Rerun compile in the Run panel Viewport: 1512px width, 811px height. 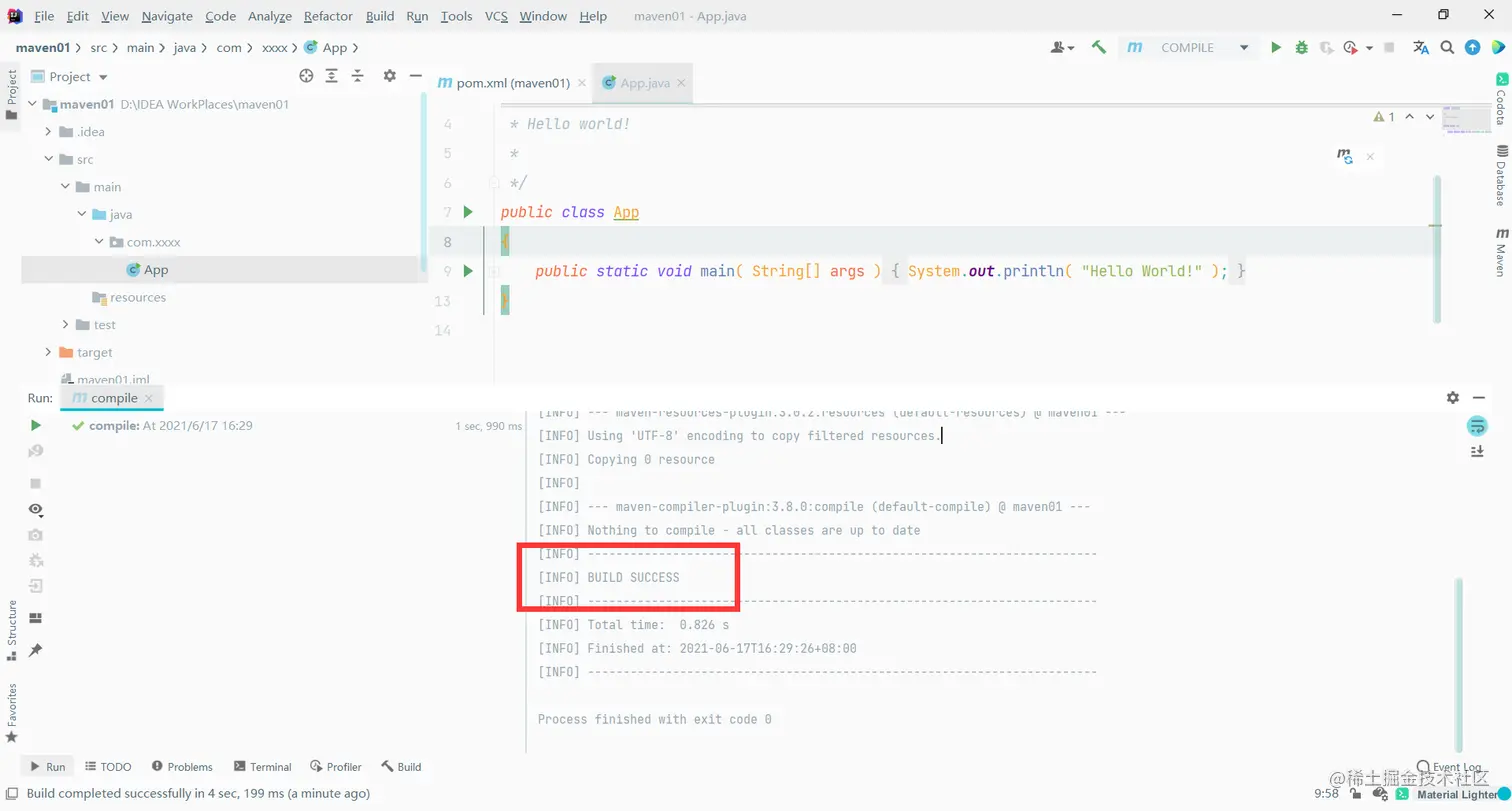coord(36,425)
